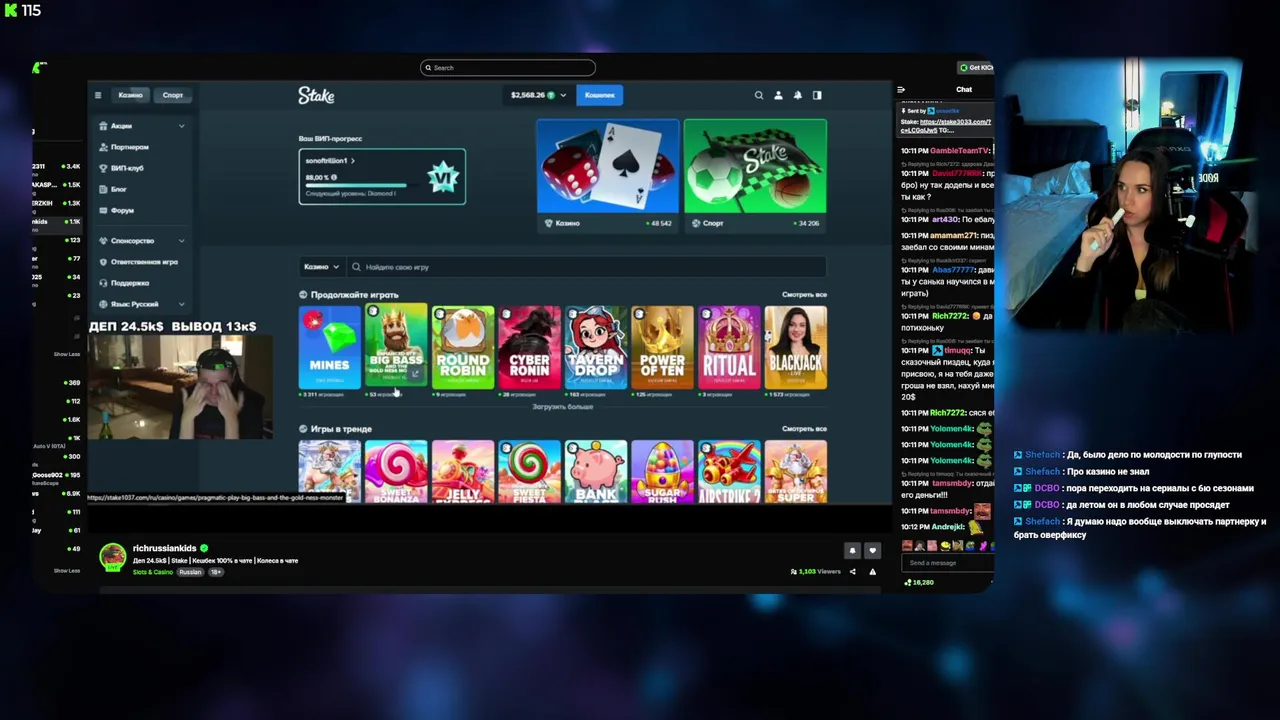The height and width of the screenshot is (720, 1280).
Task: Open the Sweet Bonanza game thumbnail
Action: pyautogui.click(x=396, y=471)
